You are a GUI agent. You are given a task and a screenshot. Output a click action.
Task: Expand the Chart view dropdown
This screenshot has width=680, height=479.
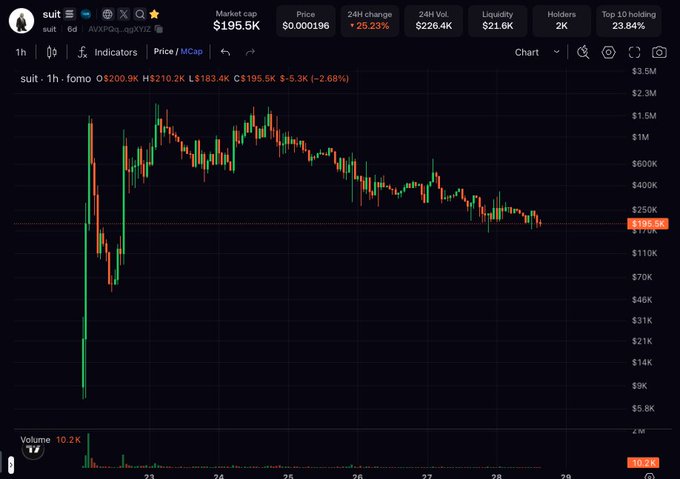[x=537, y=52]
